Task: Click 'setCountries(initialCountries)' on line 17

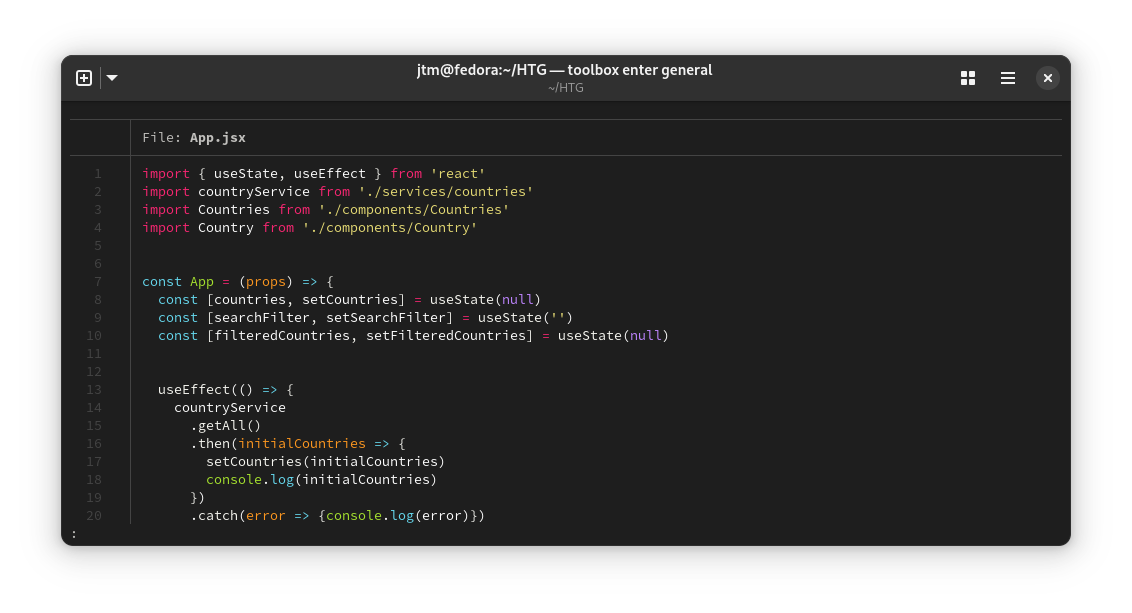Action: pyautogui.click(x=326, y=462)
